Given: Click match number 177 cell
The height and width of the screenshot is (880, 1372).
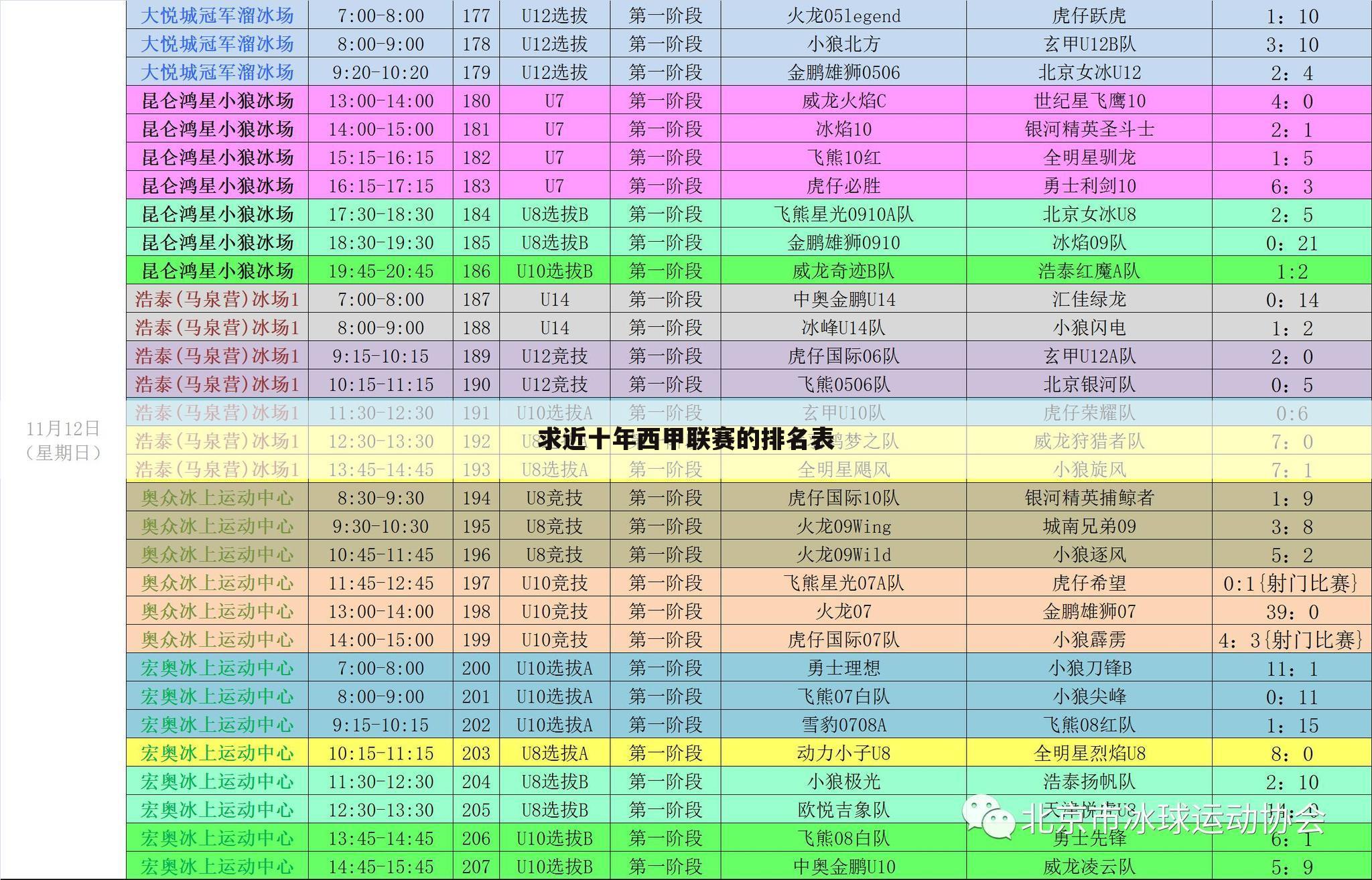Looking at the screenshot, I should pyautogui.click(x=476, y=15).
